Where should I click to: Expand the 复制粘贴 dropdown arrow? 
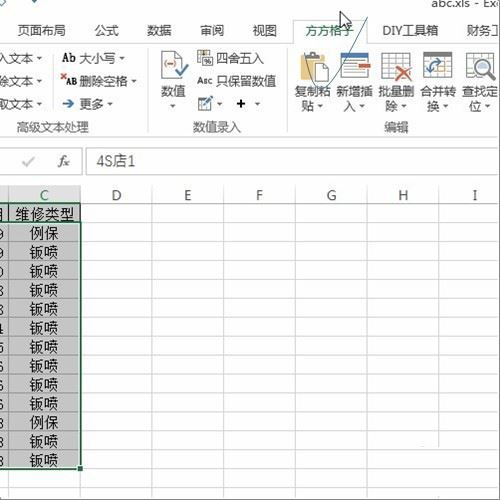[x=320, y=107]
